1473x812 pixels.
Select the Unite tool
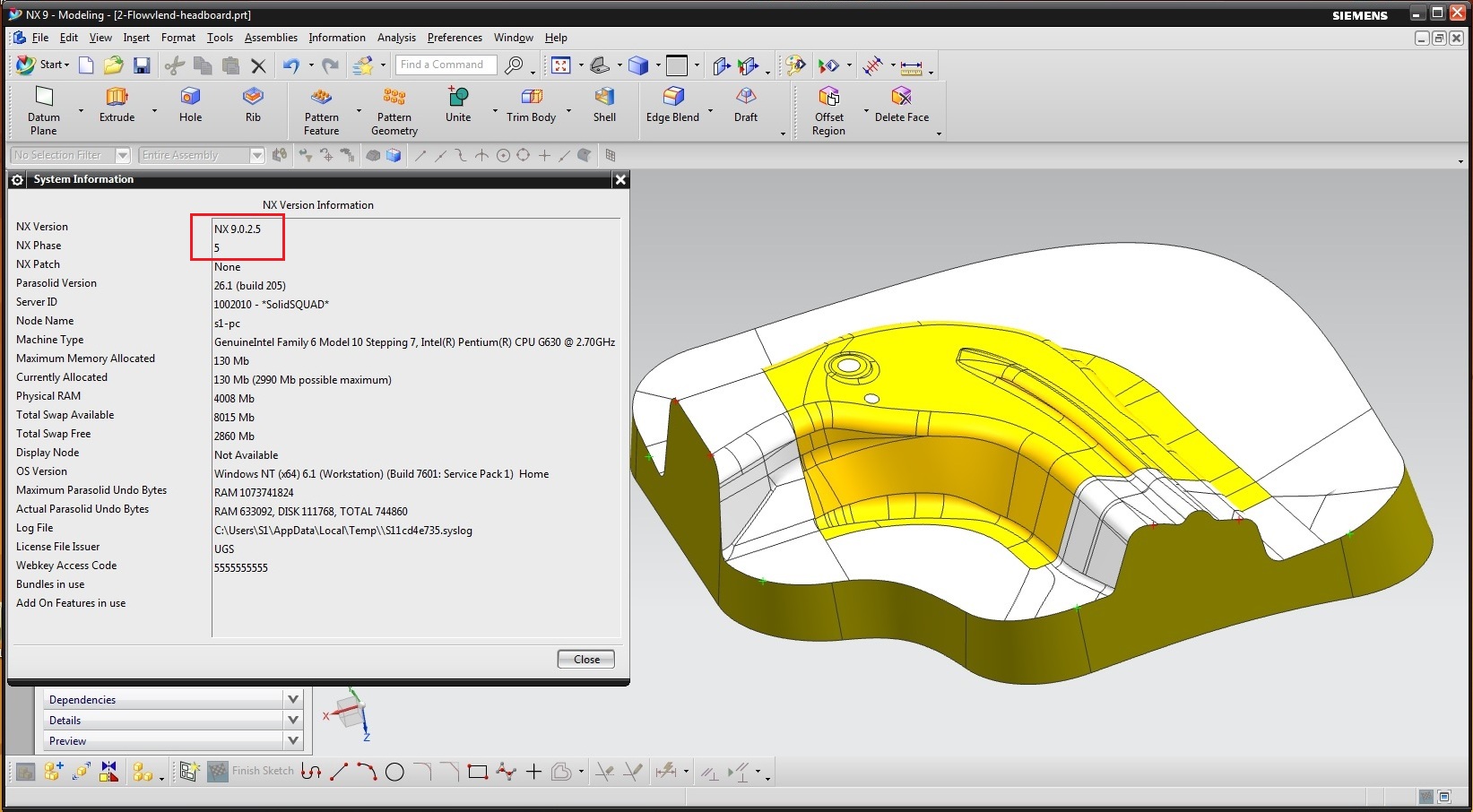458,104
